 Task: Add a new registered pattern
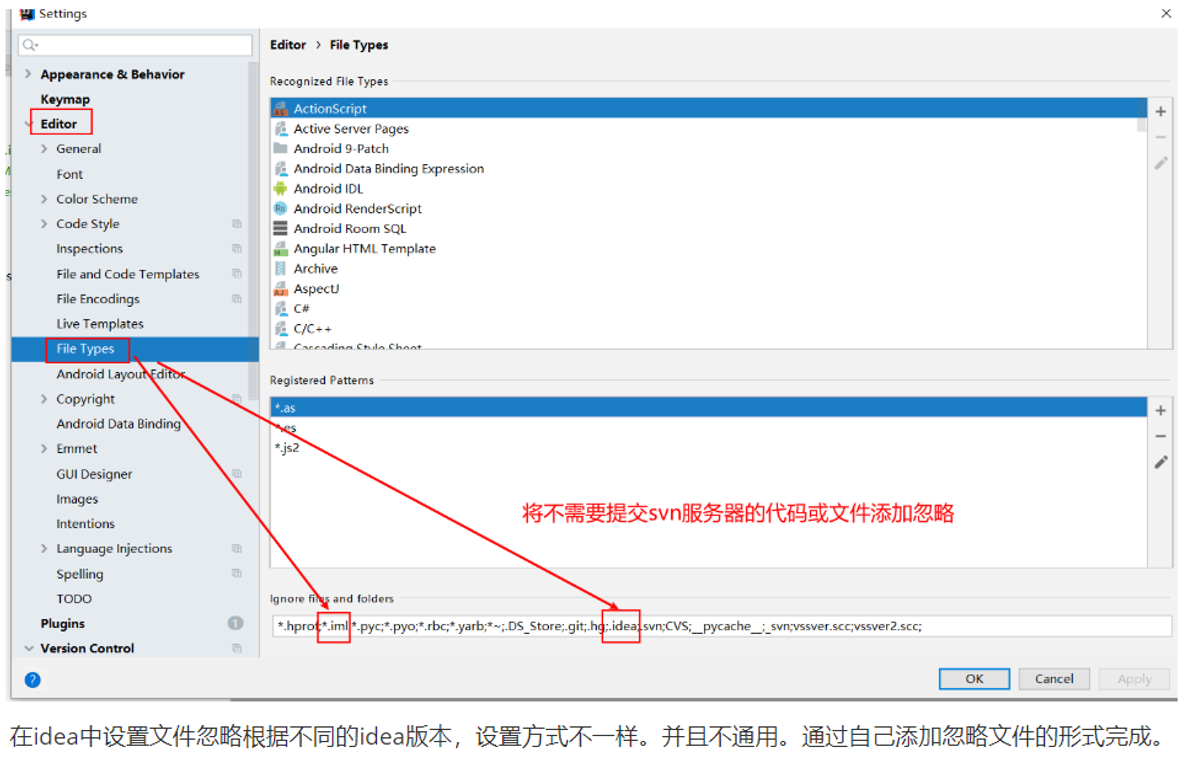point(1160,411)
